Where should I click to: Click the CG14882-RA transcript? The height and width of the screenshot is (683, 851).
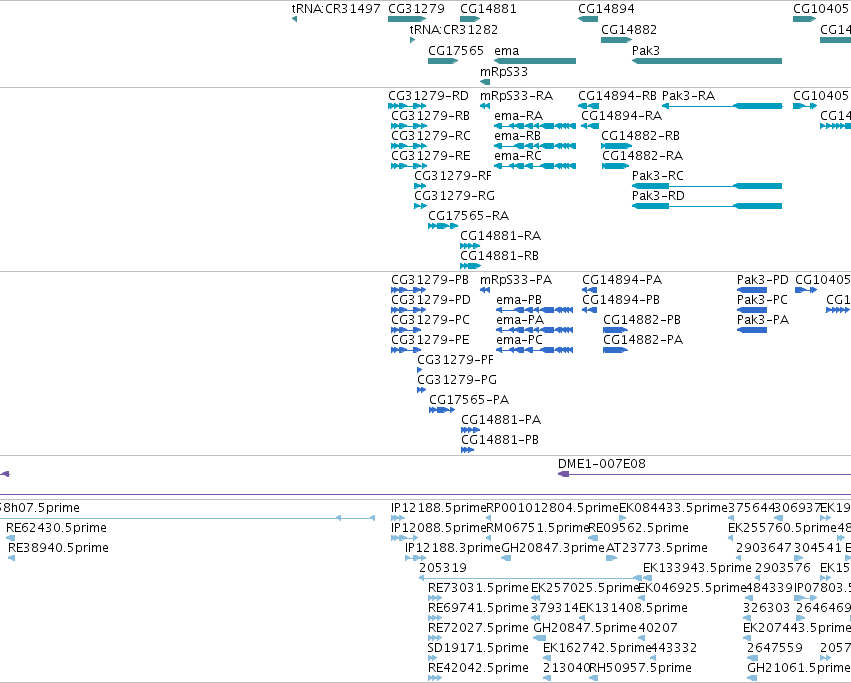click(615, 166)
